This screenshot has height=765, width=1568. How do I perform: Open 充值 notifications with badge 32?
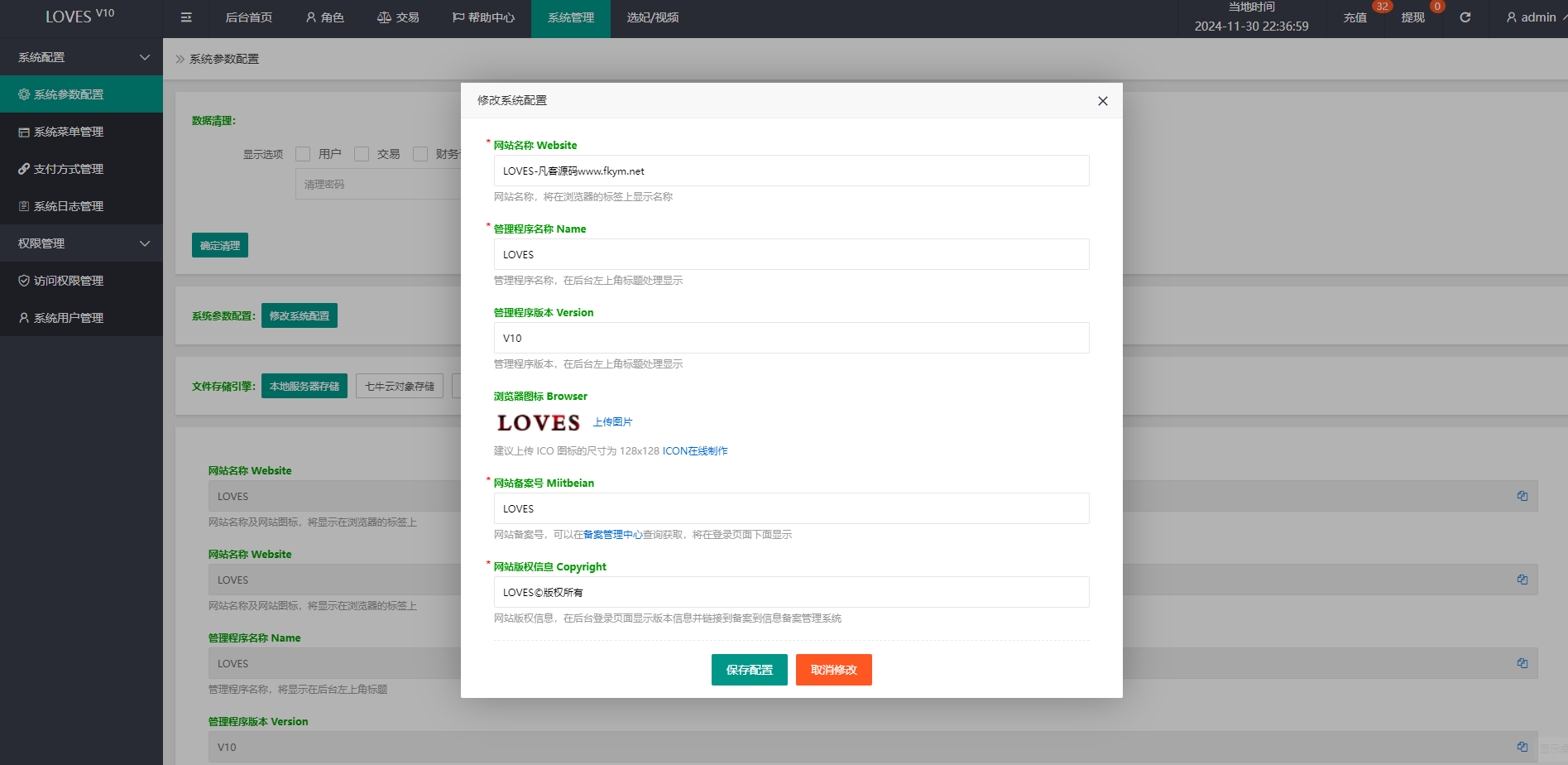(x=1355, y=17)
